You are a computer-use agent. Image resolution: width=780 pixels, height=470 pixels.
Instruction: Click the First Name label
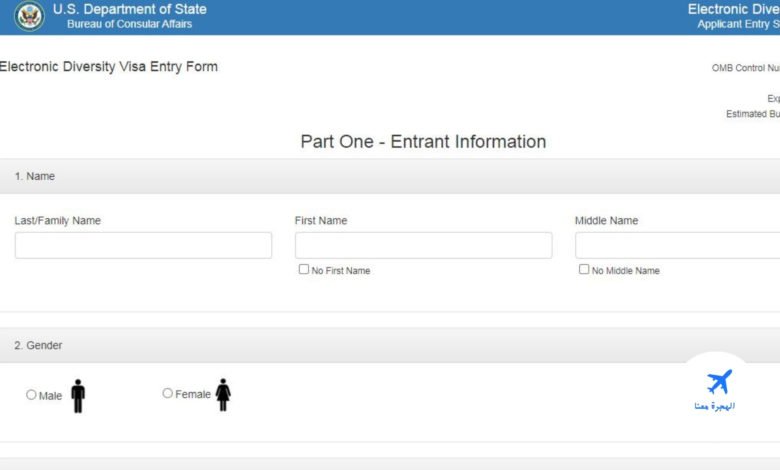[321, 220]
